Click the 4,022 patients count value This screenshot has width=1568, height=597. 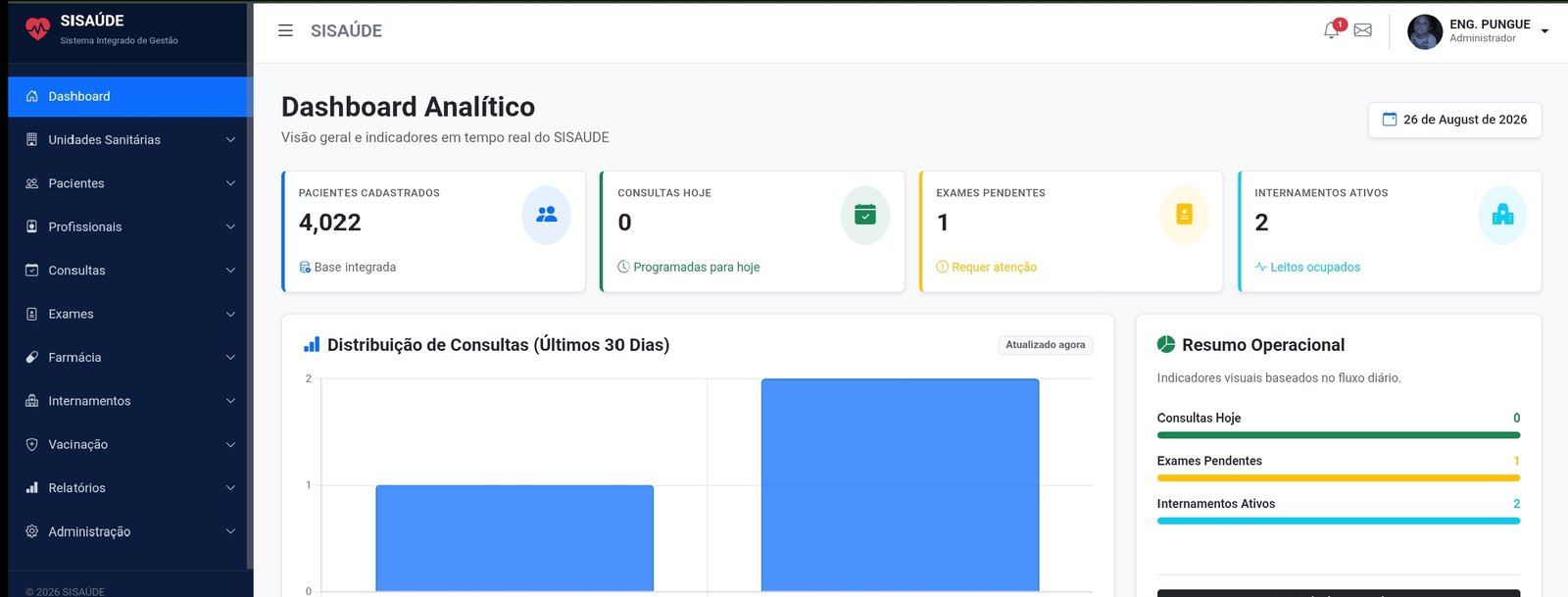tap(329, 223)
